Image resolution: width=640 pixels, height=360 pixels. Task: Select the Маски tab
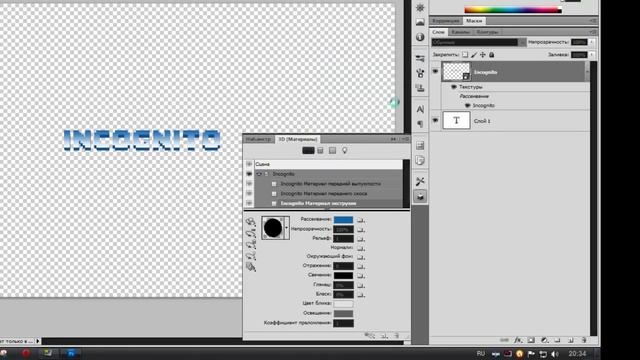[474, 21]
